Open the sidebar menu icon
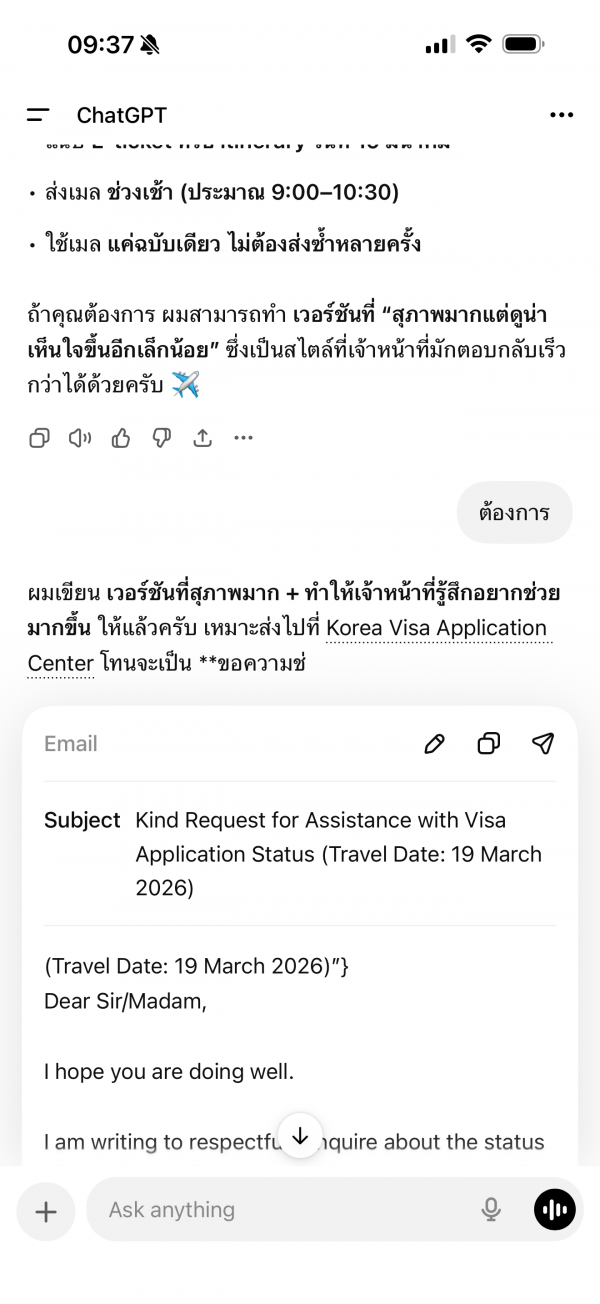Screen dimensions: 600x1304 point(38,115)
